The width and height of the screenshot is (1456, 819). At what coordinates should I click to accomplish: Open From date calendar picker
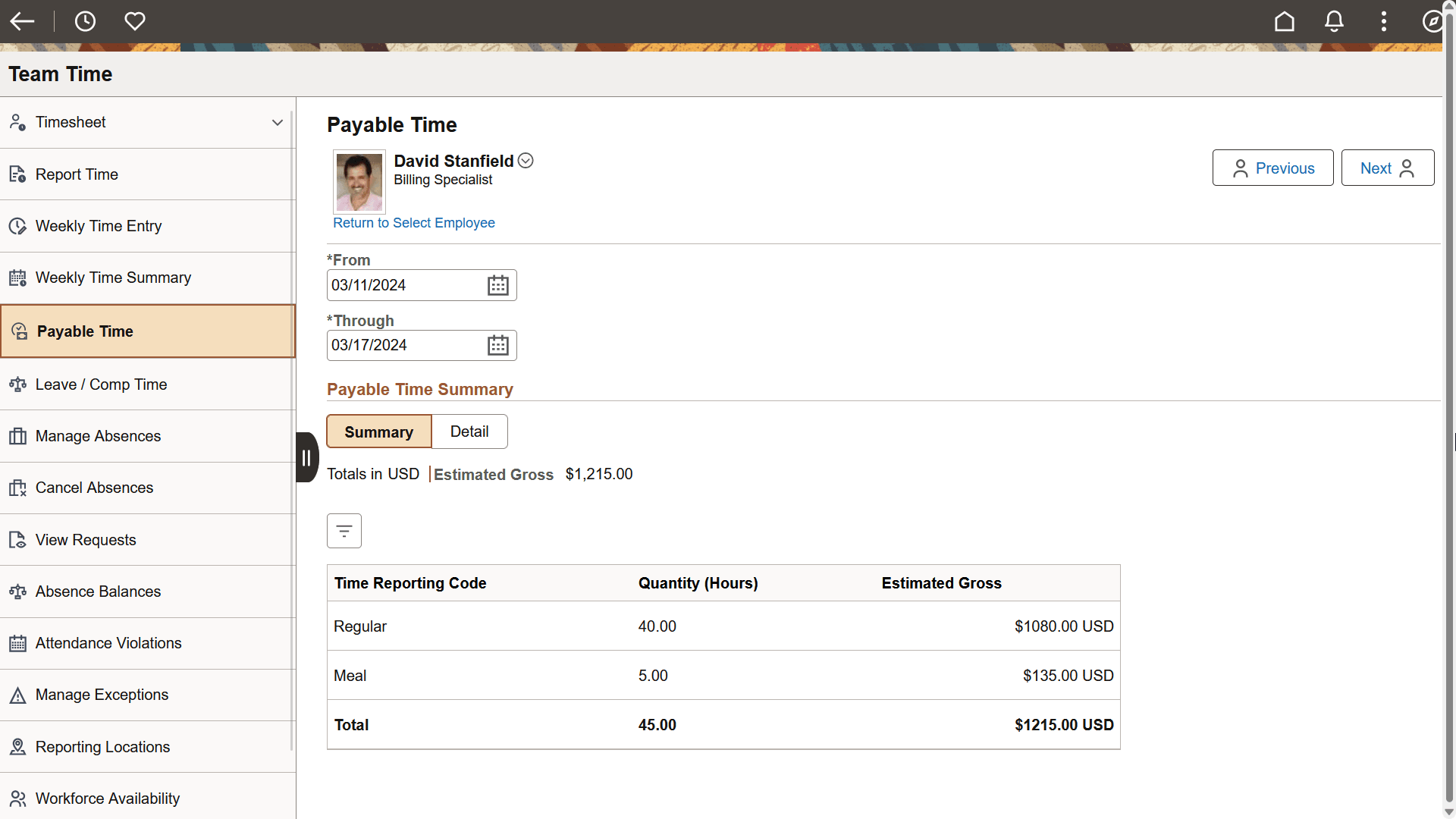click(497, 285)
